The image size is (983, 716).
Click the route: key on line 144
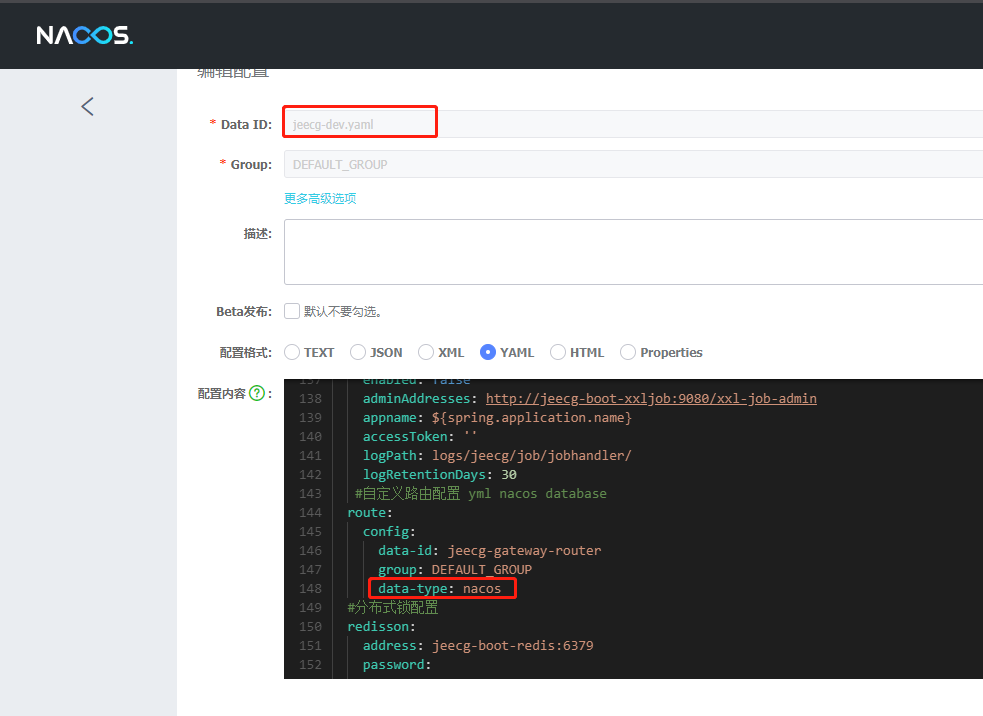coord(370,513)
